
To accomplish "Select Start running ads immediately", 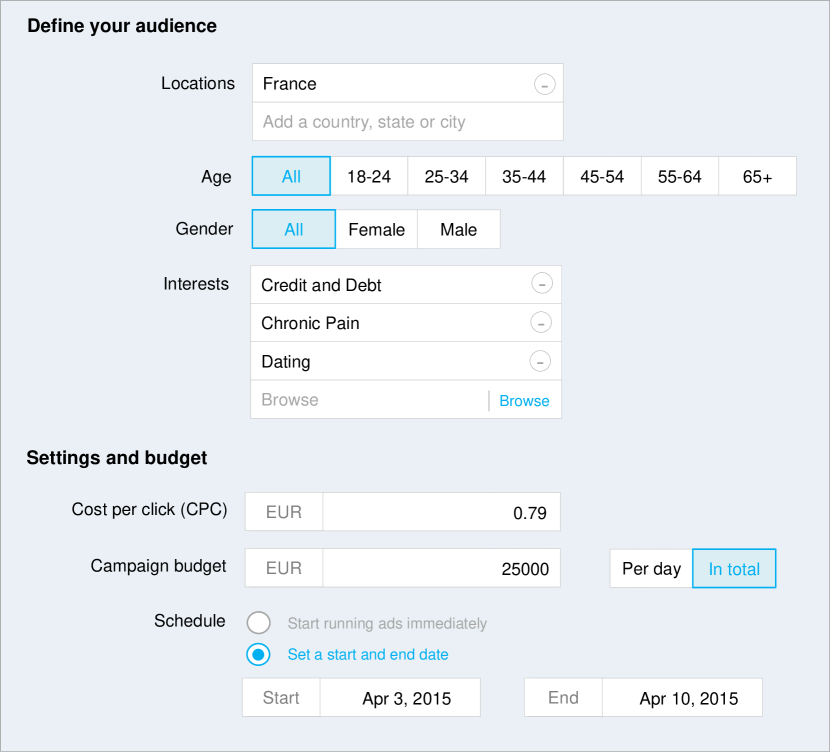I will coord(258,622).
